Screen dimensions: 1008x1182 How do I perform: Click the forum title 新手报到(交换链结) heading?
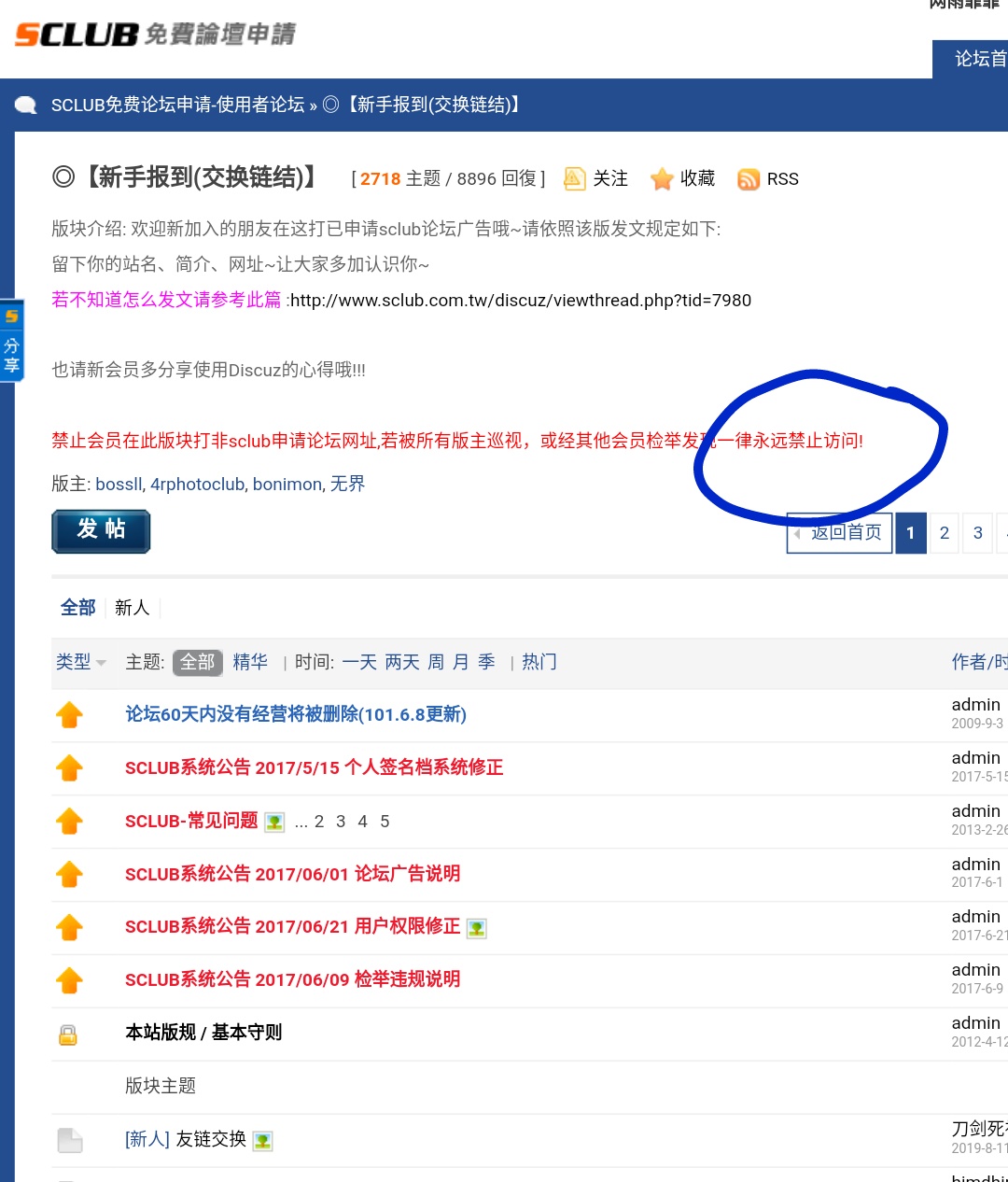188,176
